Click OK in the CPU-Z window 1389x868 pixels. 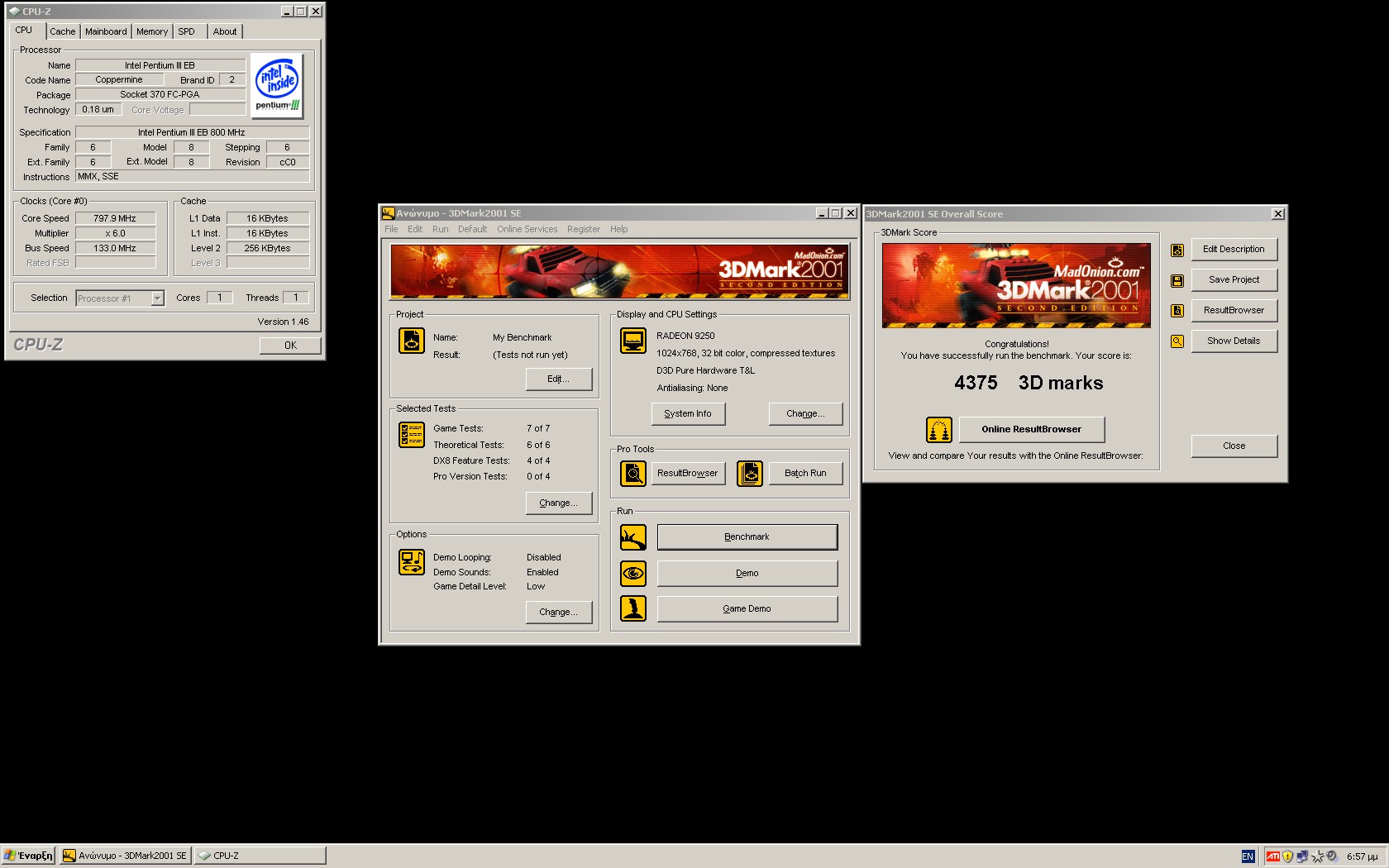coord(290,346)
